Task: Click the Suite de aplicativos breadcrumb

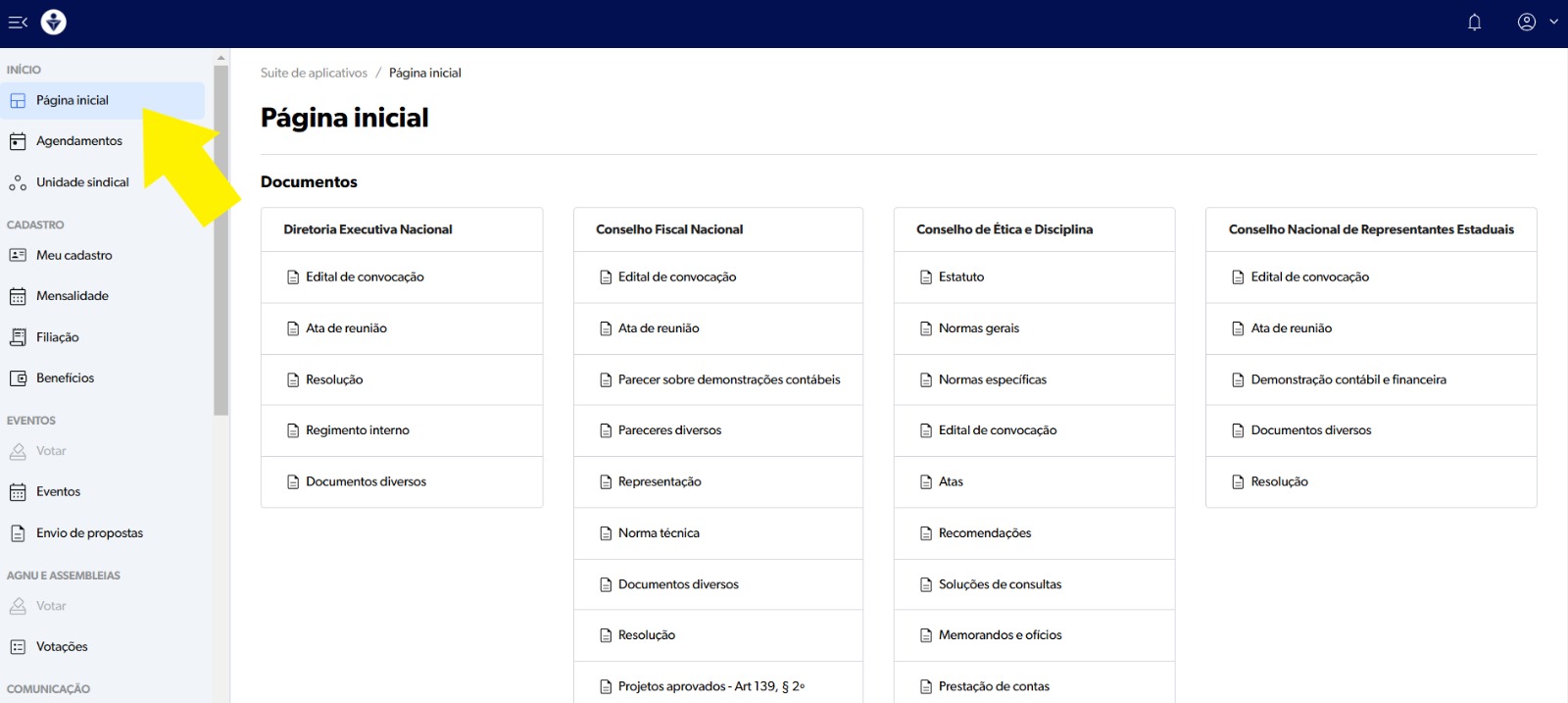Action: (314, 73)
